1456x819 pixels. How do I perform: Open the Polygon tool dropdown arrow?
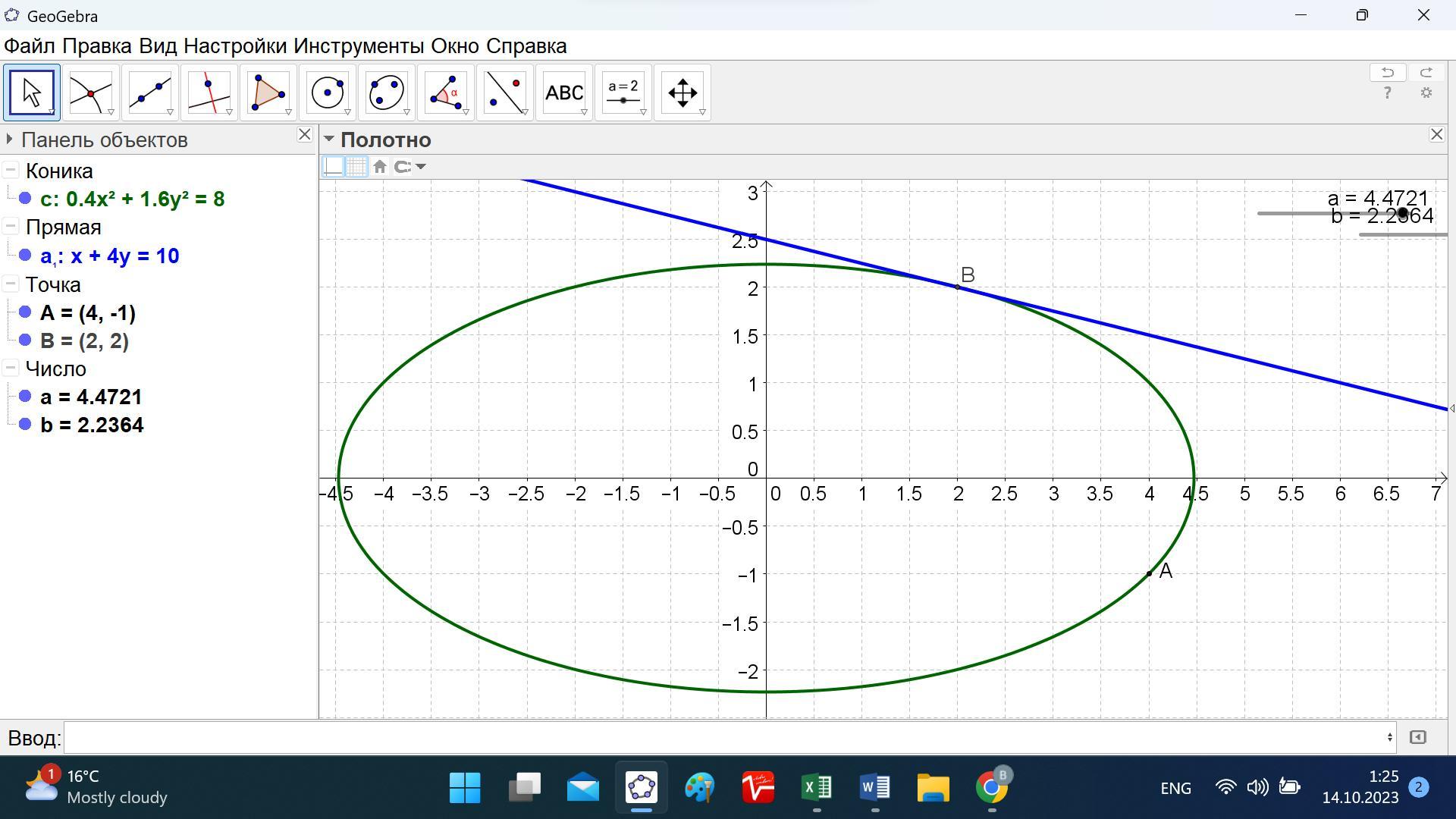click(x=288, y=112)
